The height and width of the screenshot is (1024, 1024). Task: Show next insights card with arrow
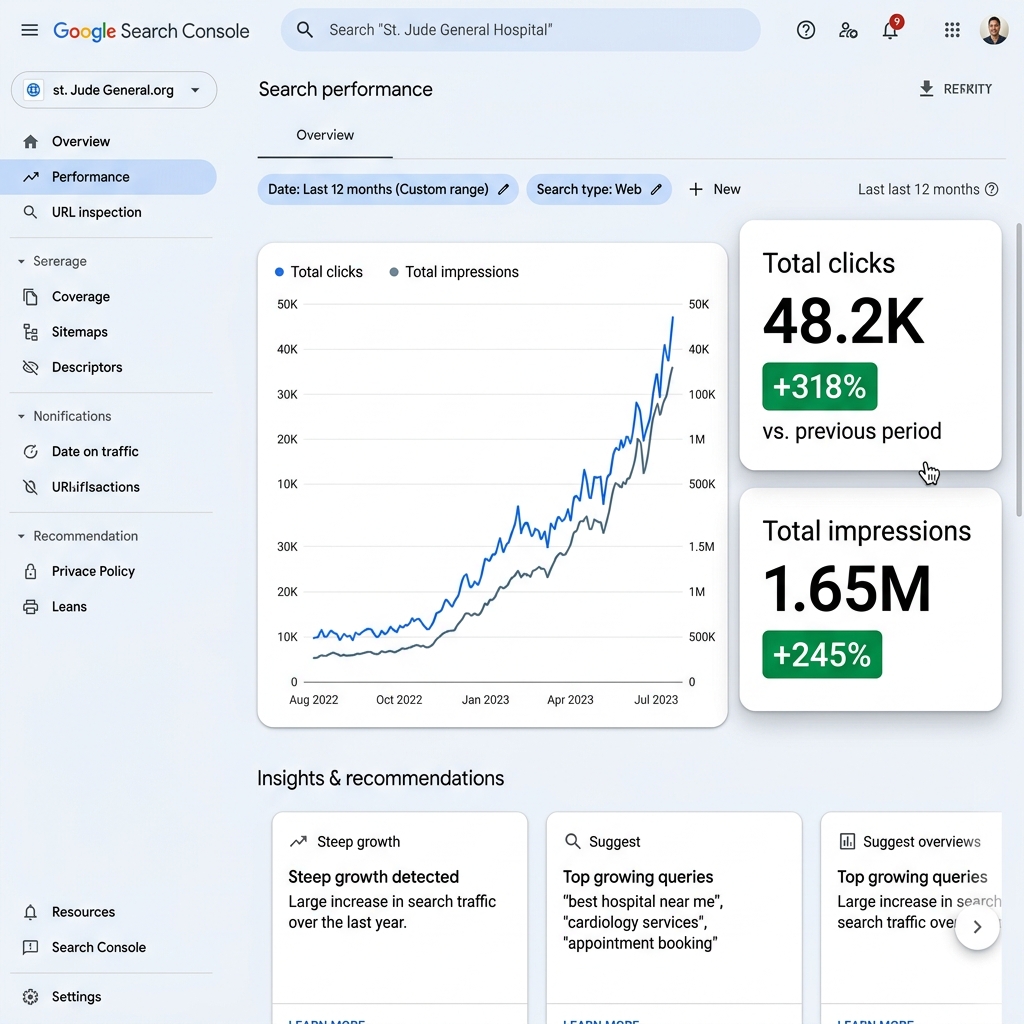[x=977, y=927]
